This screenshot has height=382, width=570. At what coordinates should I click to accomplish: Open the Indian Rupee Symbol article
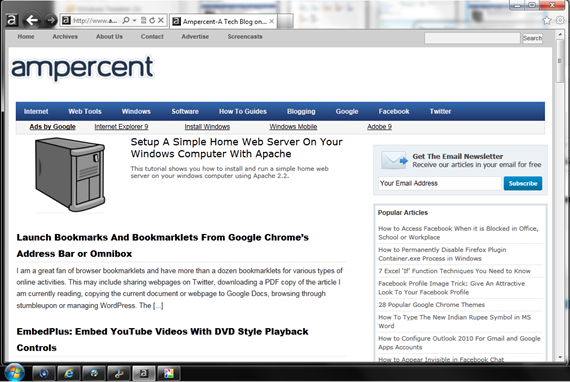tap(454, 322)
